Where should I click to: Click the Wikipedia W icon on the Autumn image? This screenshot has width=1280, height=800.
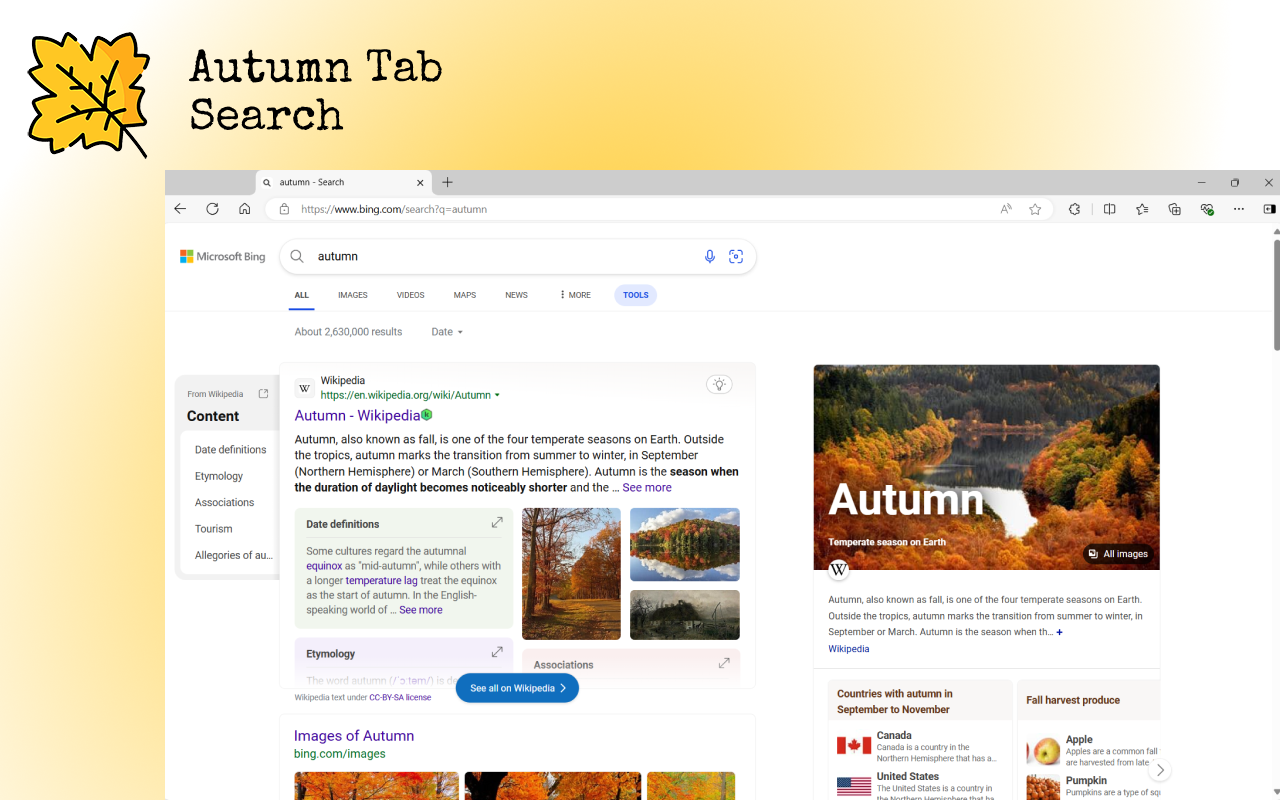(838, 569)
